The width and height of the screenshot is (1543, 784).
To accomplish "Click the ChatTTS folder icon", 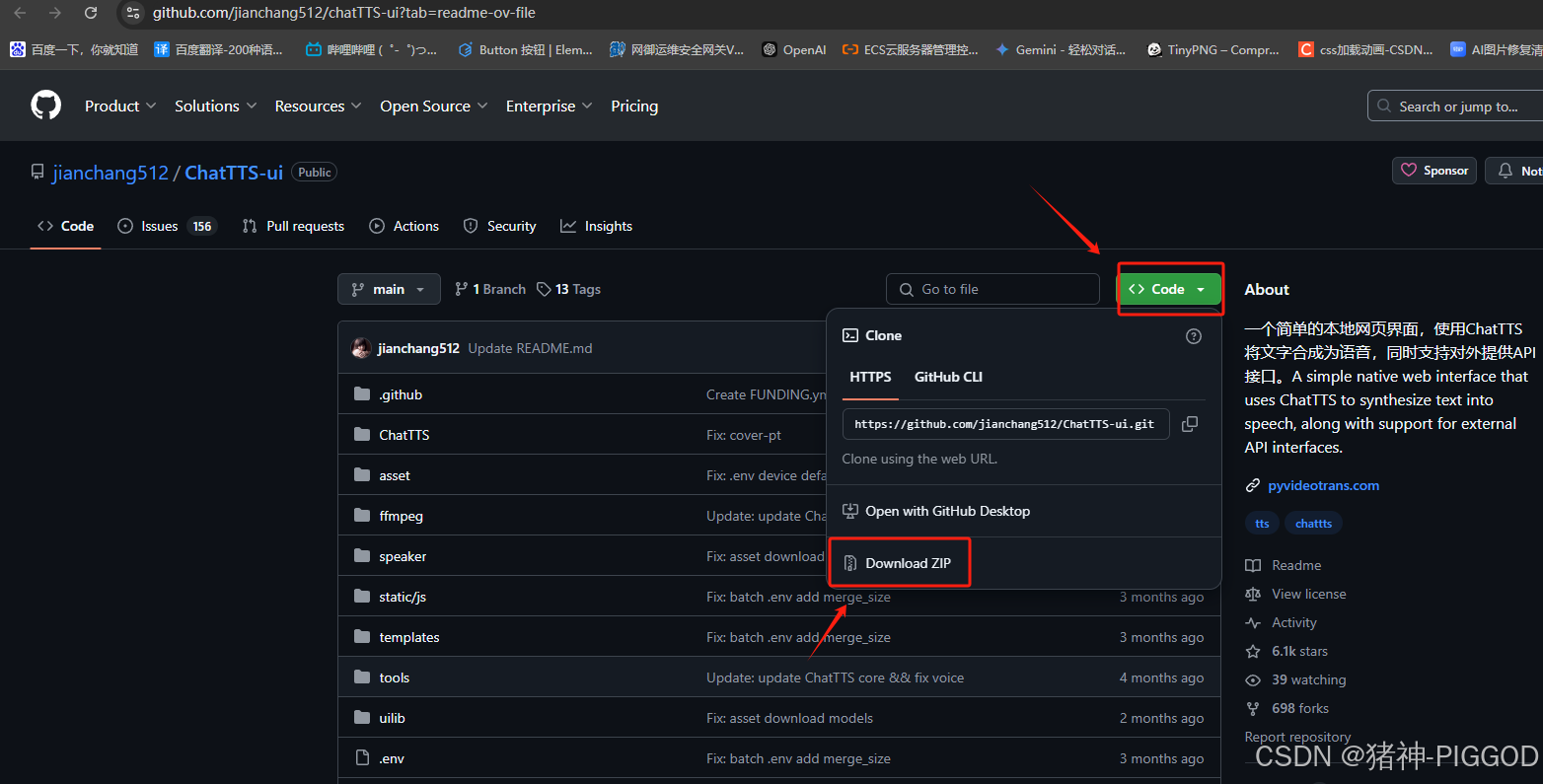I will coord(362,435).
